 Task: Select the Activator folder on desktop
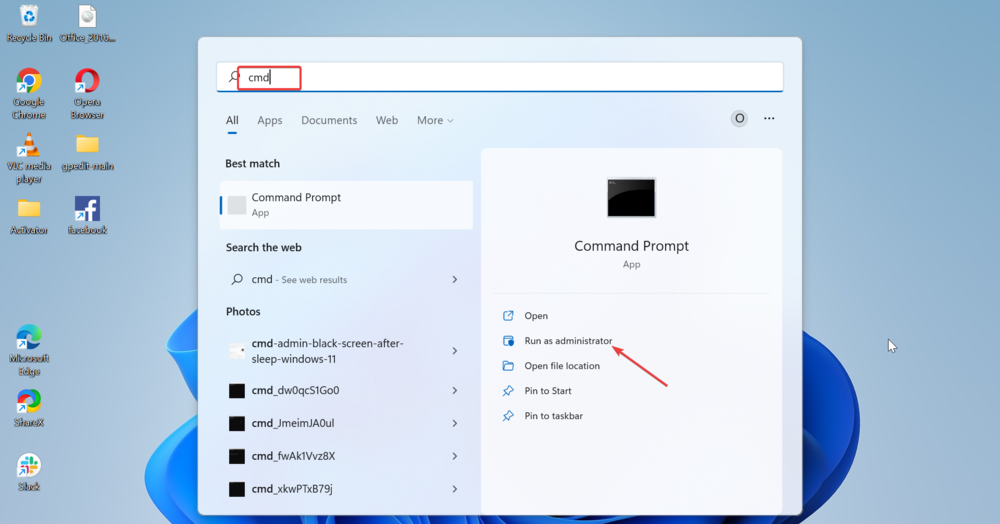click(29, 216)
